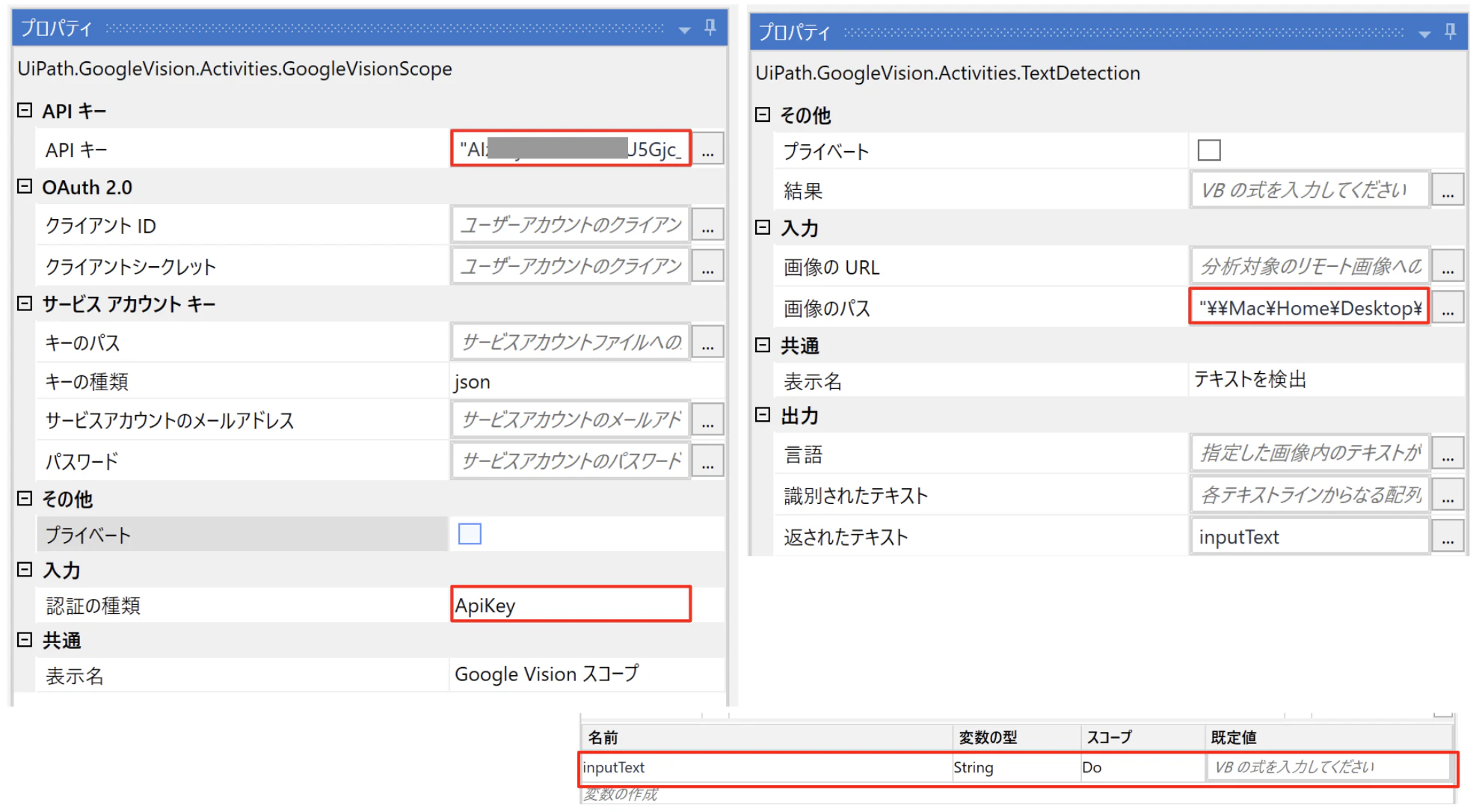Edit 既定値 field for inputText variable
1482x812 pixels.
1328,767
